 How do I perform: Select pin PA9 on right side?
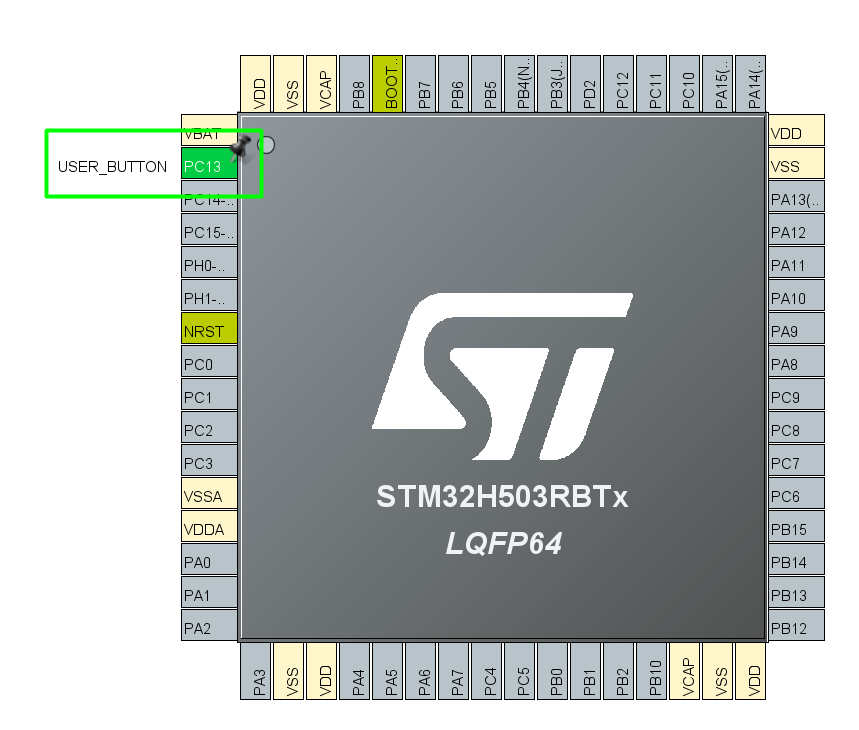(x=796, y=331)
